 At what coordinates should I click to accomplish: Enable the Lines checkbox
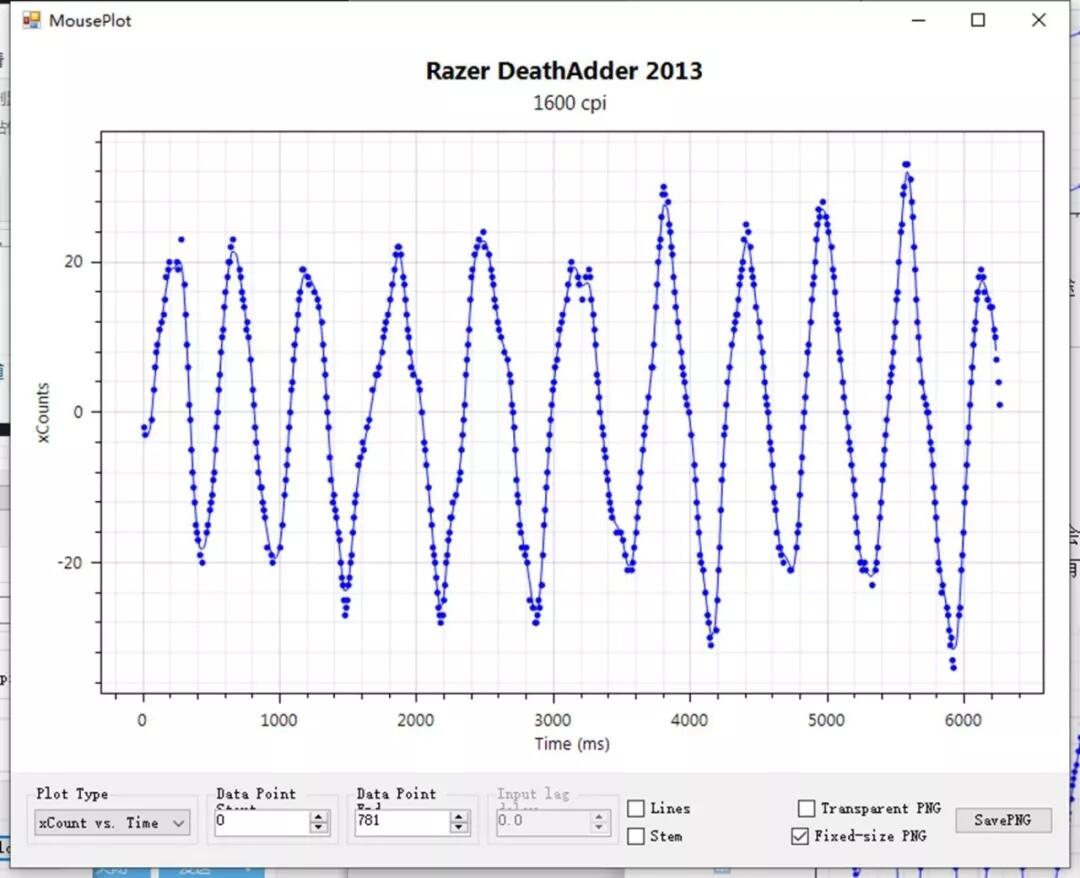coord(636,808)
